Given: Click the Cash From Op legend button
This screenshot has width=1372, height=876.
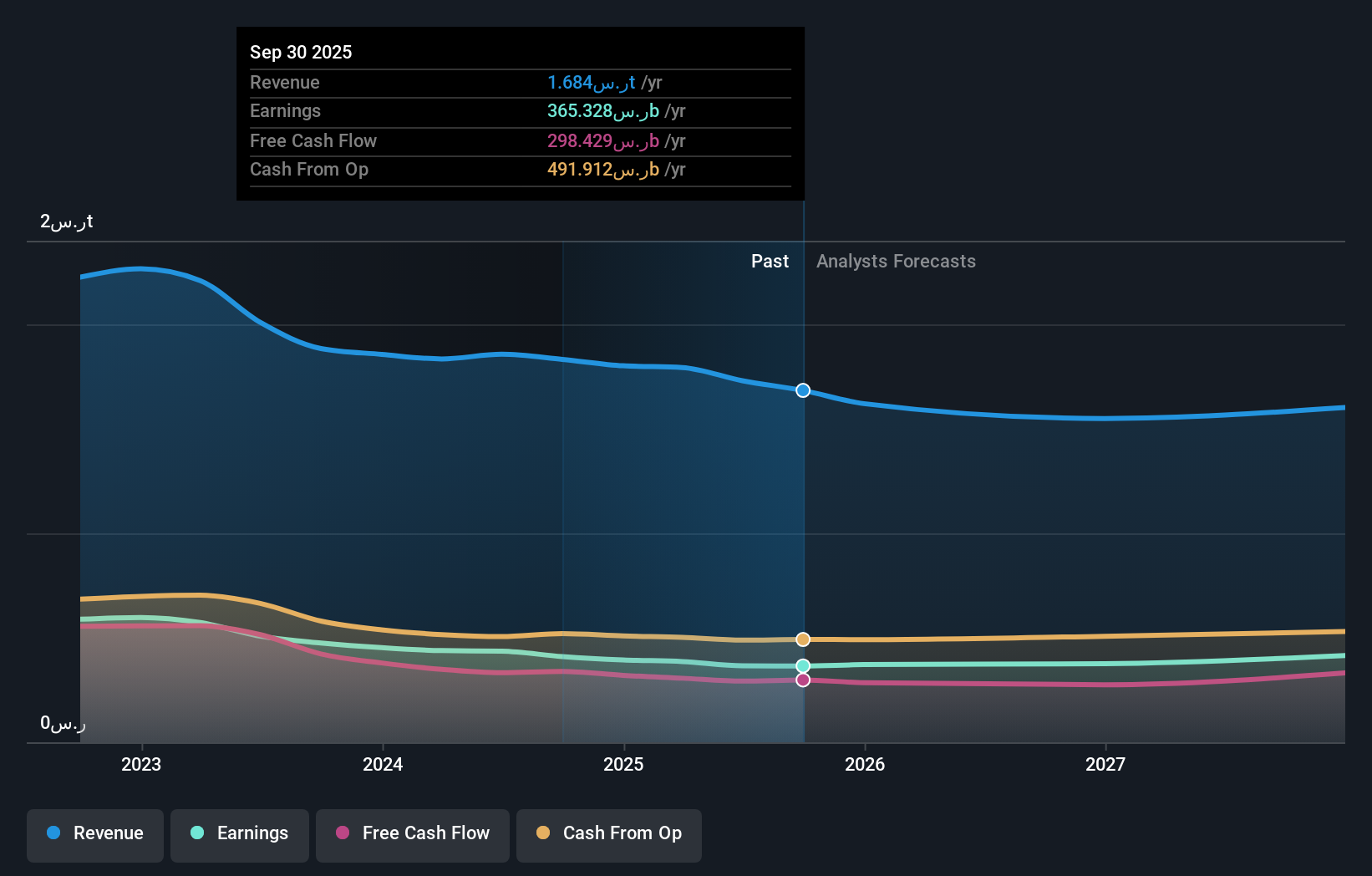Looking at the screenshot, I should point(609,835).
